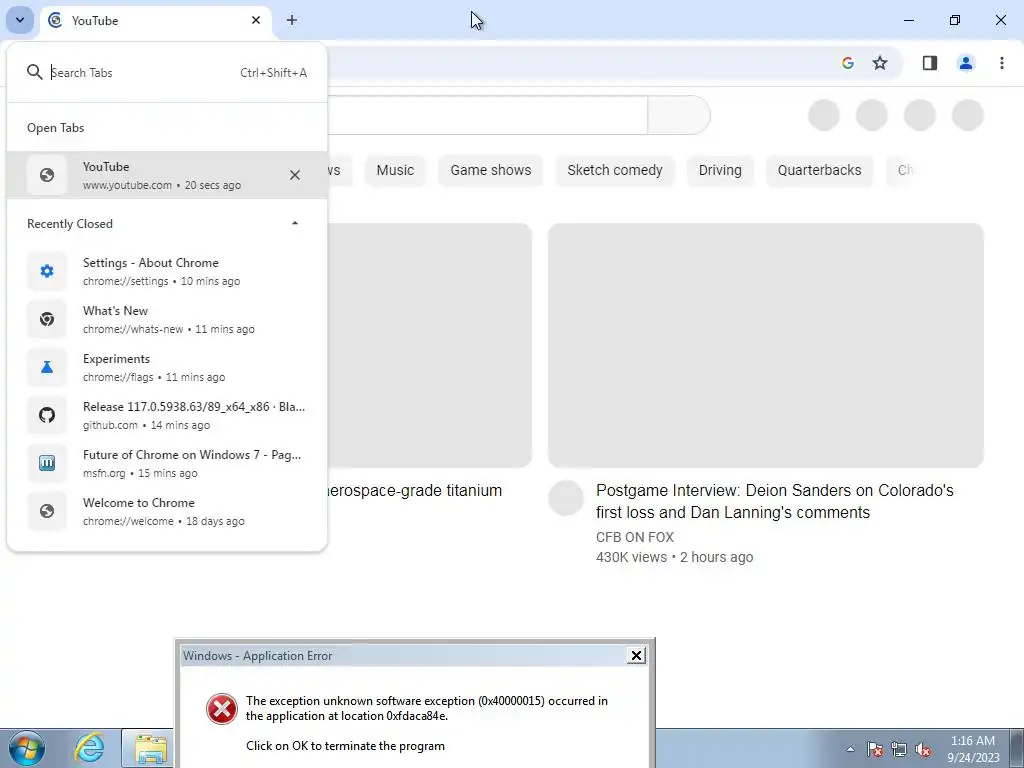Launch Internet Explorer from the taskbar
Viewport: 1024px width, 768px height.
coord(88,748)
